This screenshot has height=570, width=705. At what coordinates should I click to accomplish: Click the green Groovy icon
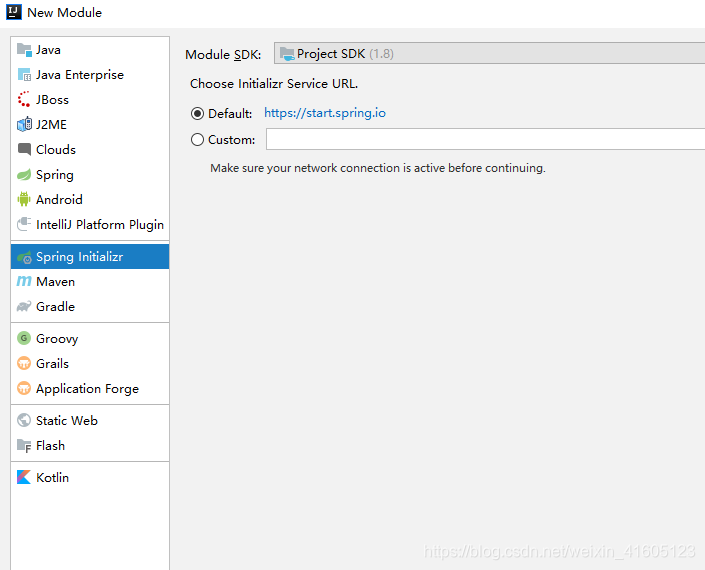tap(24, 338)
